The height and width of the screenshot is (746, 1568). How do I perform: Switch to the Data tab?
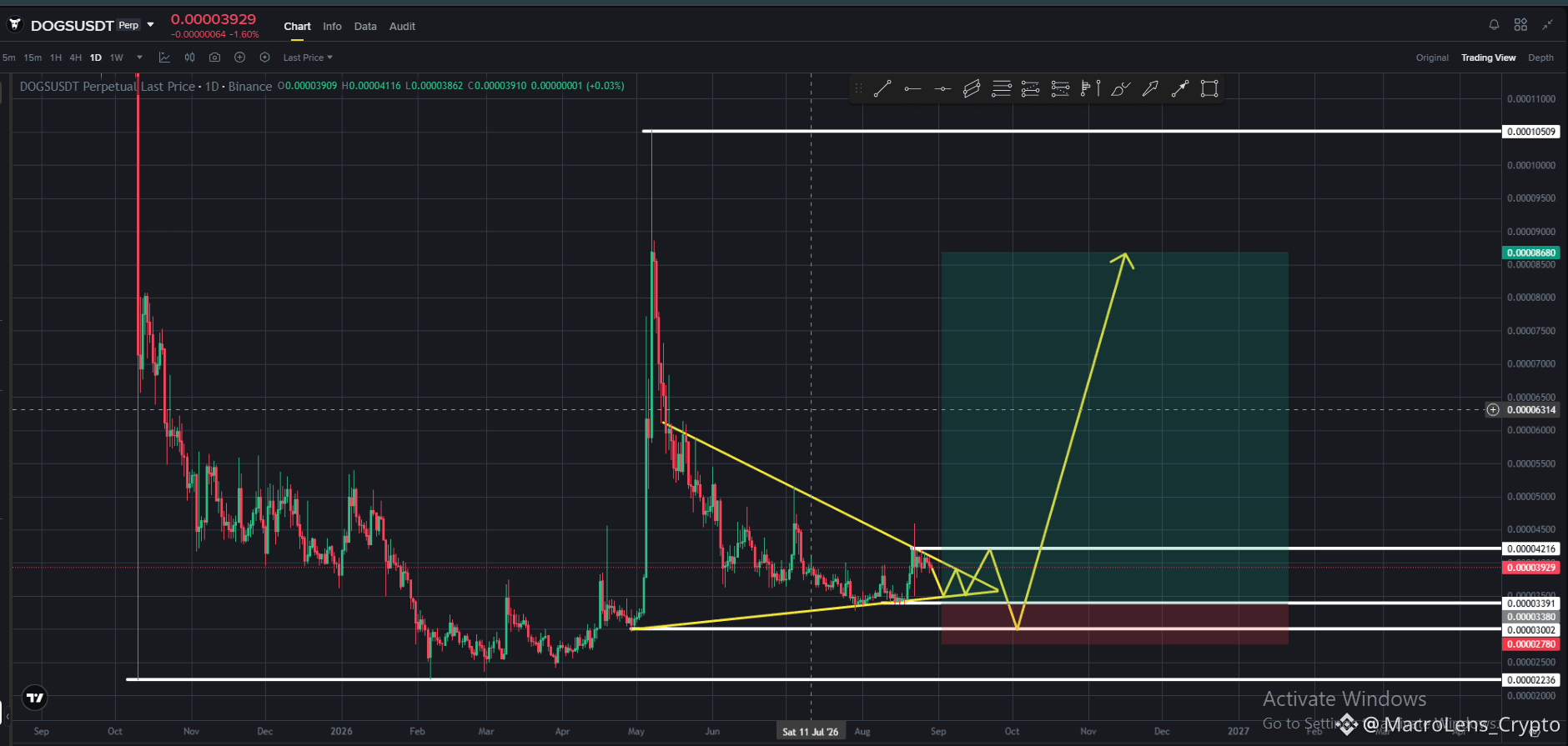tap(365, 27)
